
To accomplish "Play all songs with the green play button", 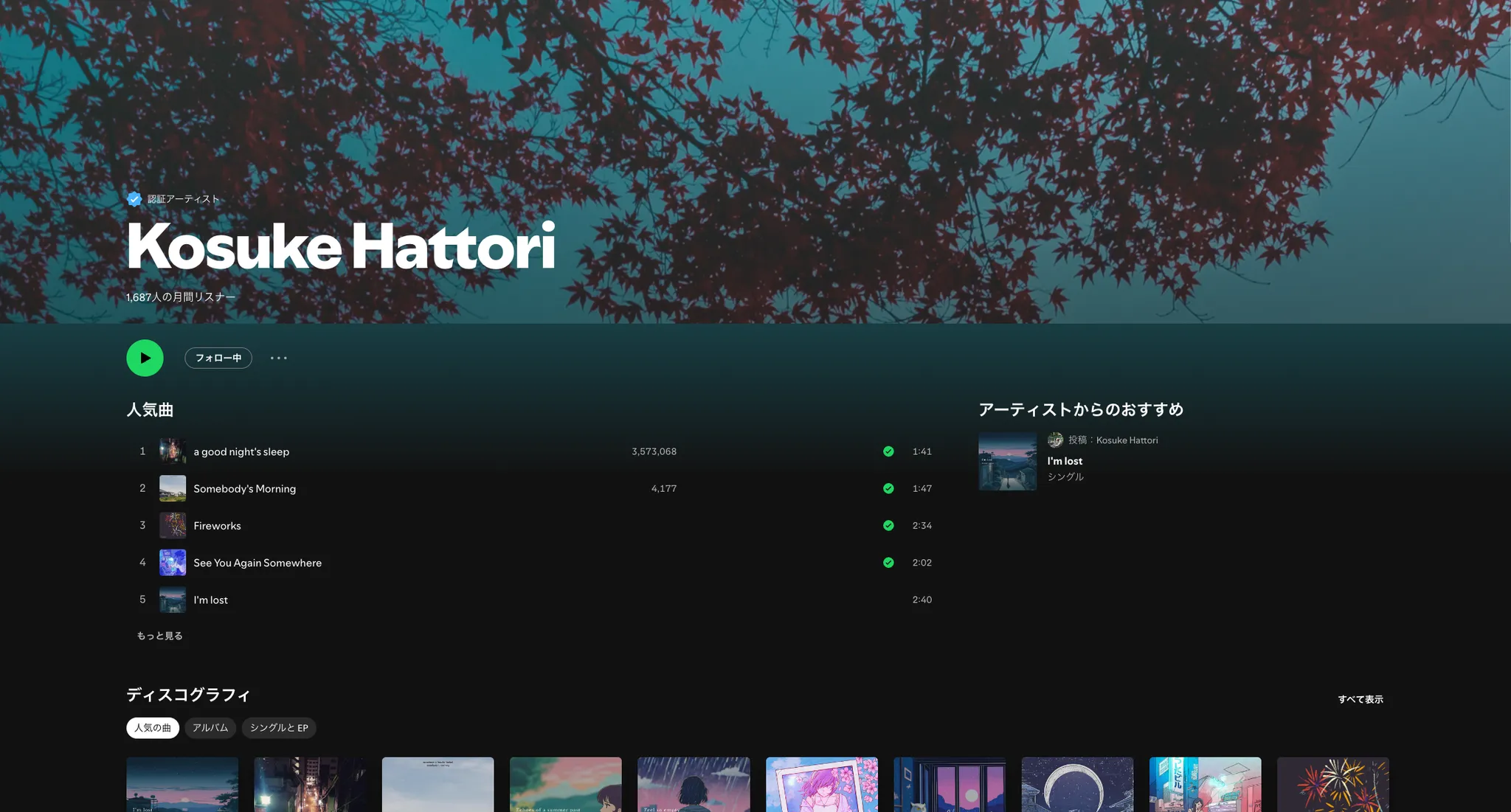I will (x=145, y=358).
